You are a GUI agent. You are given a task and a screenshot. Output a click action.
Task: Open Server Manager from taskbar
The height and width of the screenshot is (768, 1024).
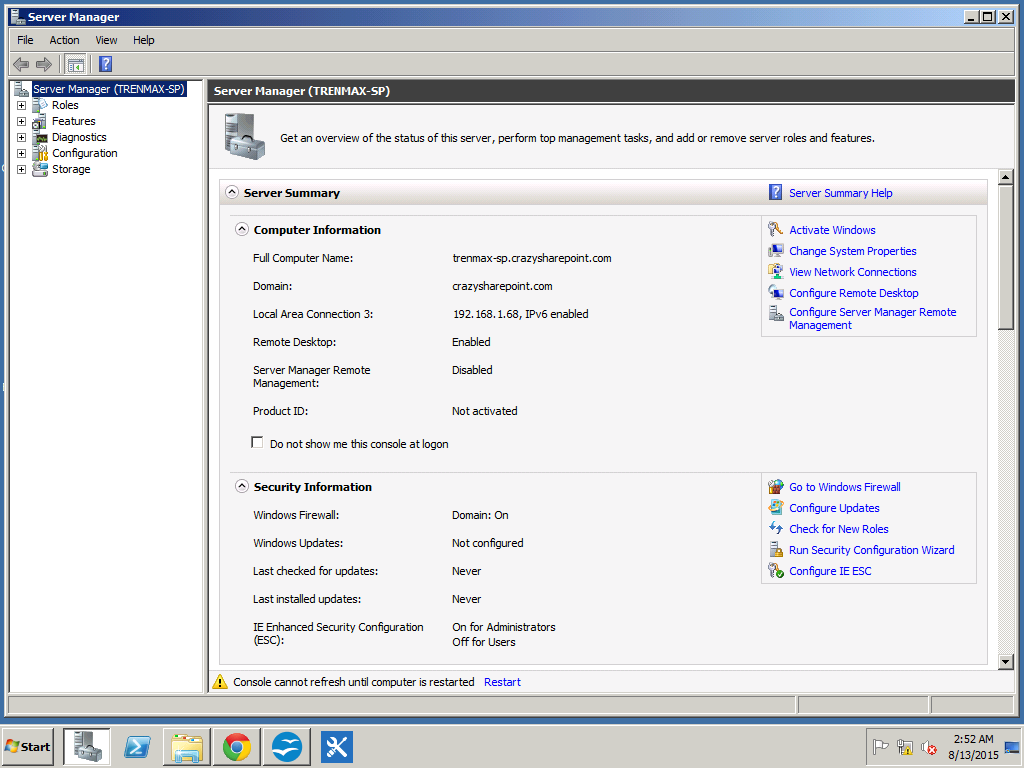[x=87, y=746]
